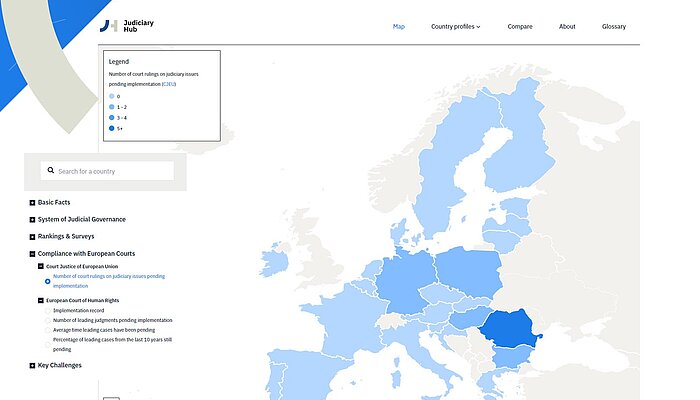
Task: Click the CJEU link in legend
Action: [x=169, y=84]
